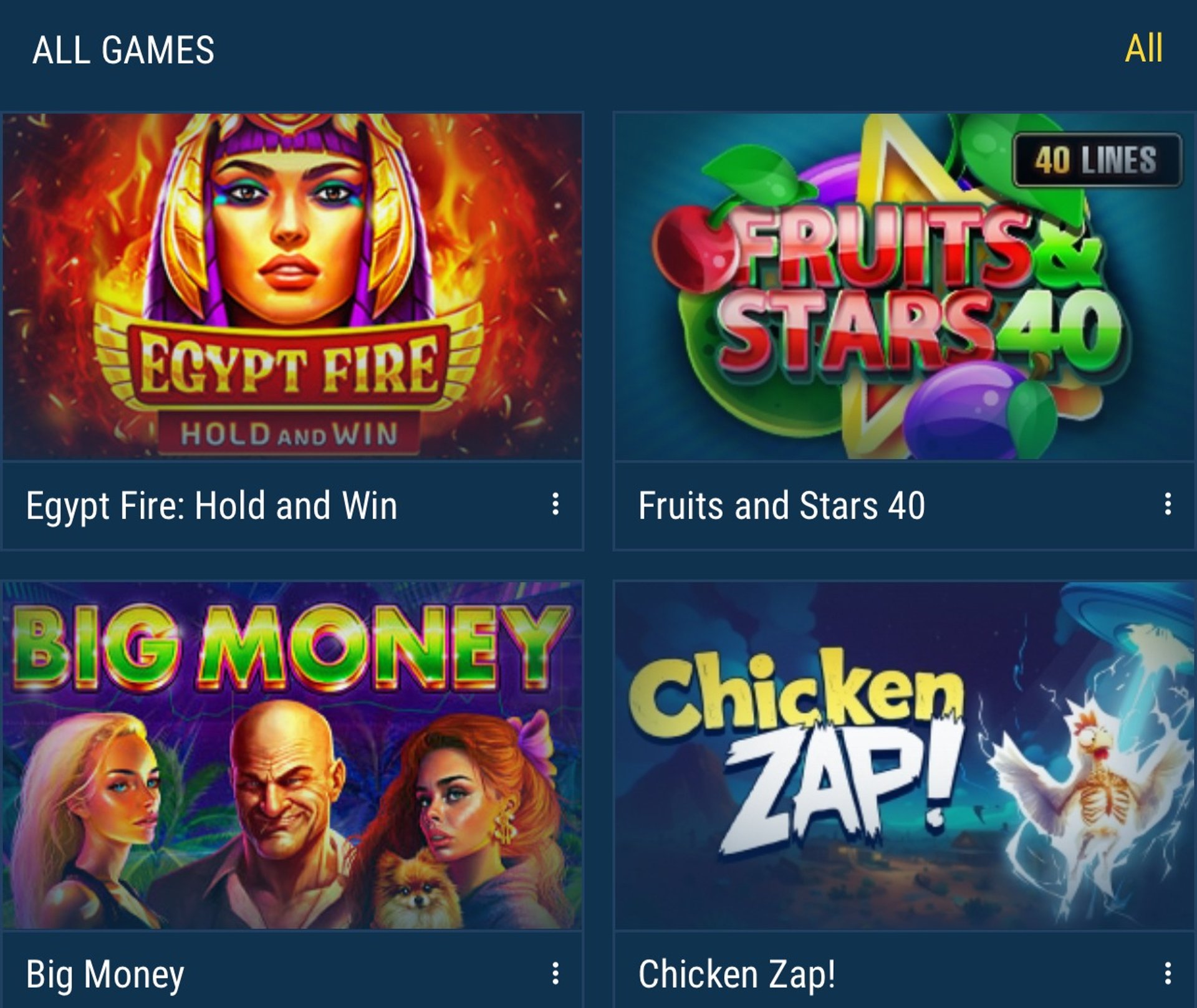Image resolution: width=1197 pixels, height=1008 pixels.
Task: Click the 'Egypt Fire: Hold and Win' title
Action: tap(211, 506)
